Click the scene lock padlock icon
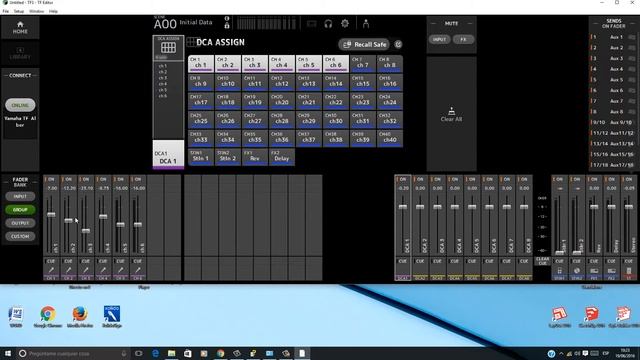Viewport: 640px width, 360px height. coord(227,26)
